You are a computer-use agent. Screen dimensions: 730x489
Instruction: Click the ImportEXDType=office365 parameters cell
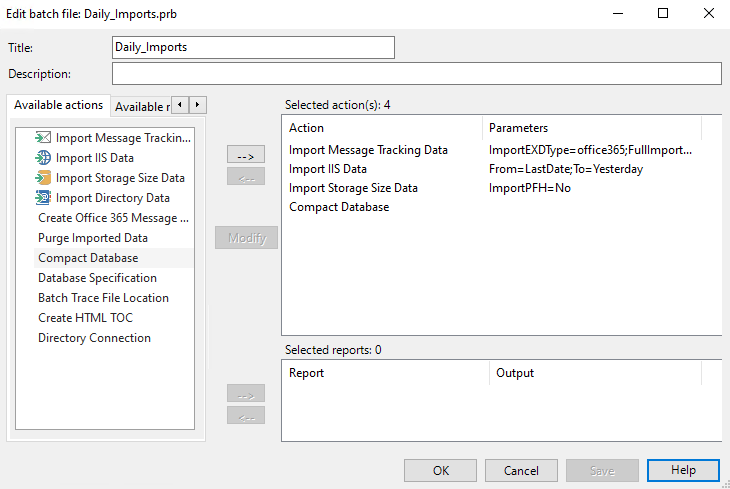click(x=590, y=150)
